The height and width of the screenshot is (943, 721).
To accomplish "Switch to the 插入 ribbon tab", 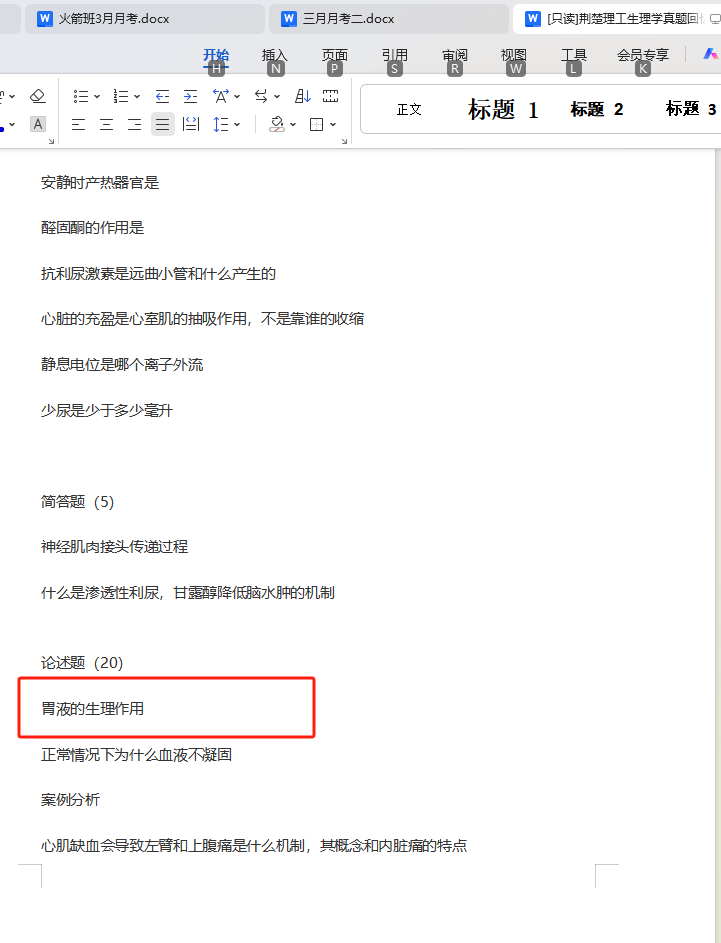I will (275, 55).
